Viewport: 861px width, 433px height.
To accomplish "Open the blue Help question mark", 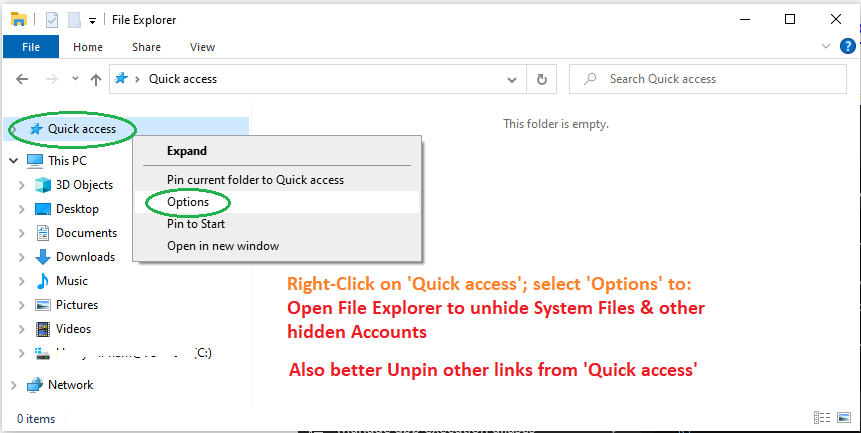I will pyautogui.click(x=848, y=46).
